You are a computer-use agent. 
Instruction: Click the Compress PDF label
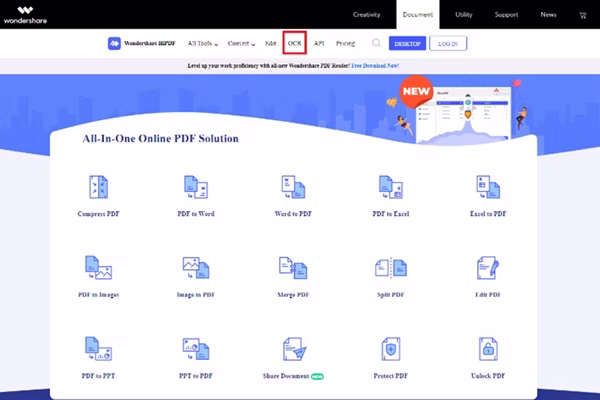(x=98, y=214)
